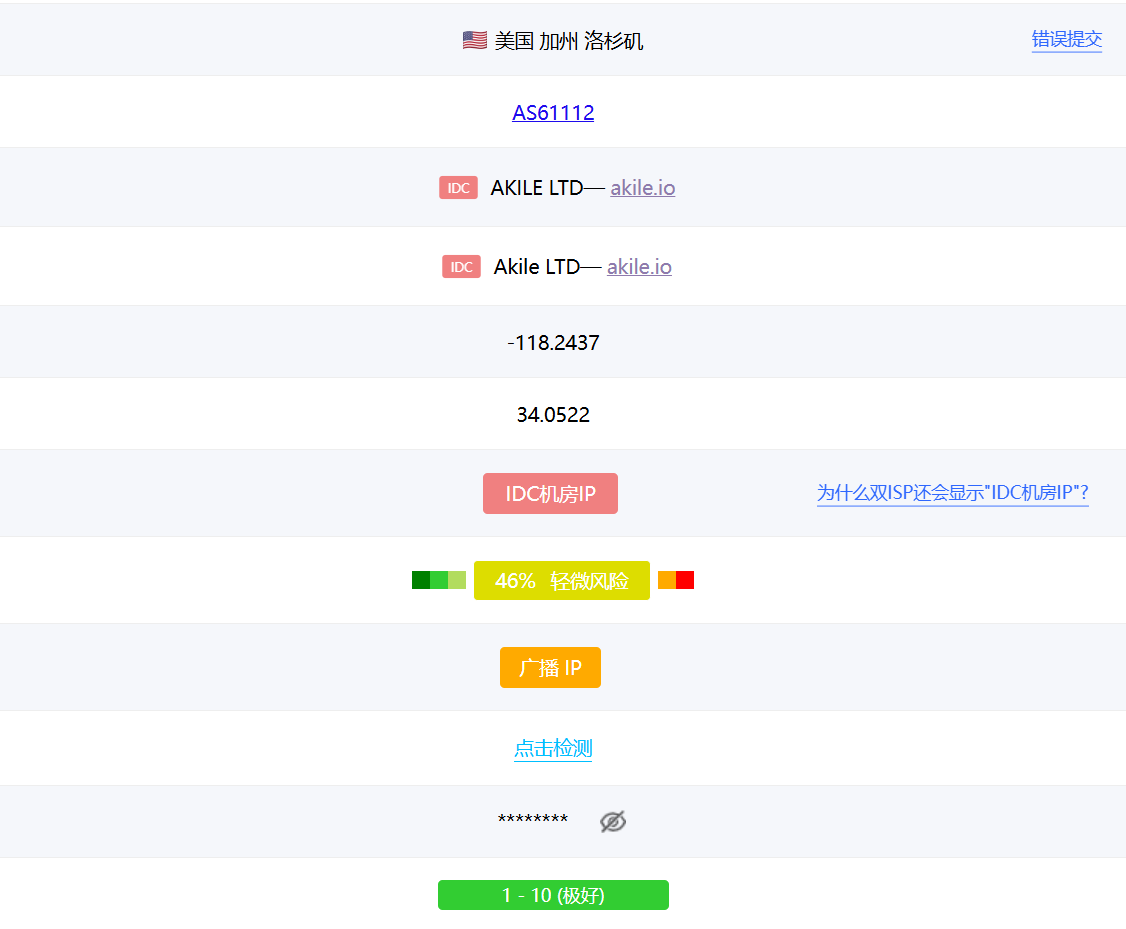This screenshot has height=929, width=1126.
Task: Click the dark green risk bar segment
Action: tap(420, 580)
